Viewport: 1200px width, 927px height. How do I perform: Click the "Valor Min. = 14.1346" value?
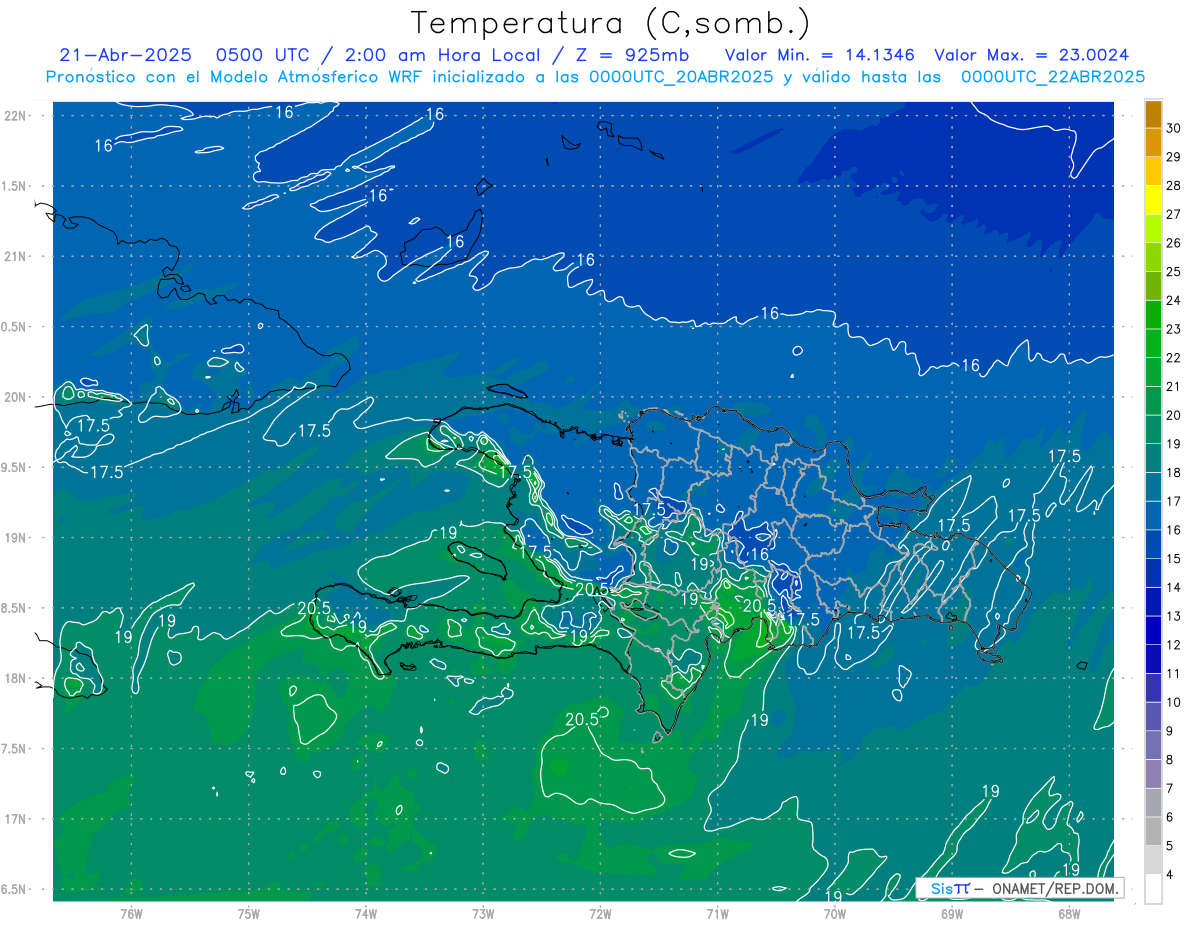click(820, 55)
